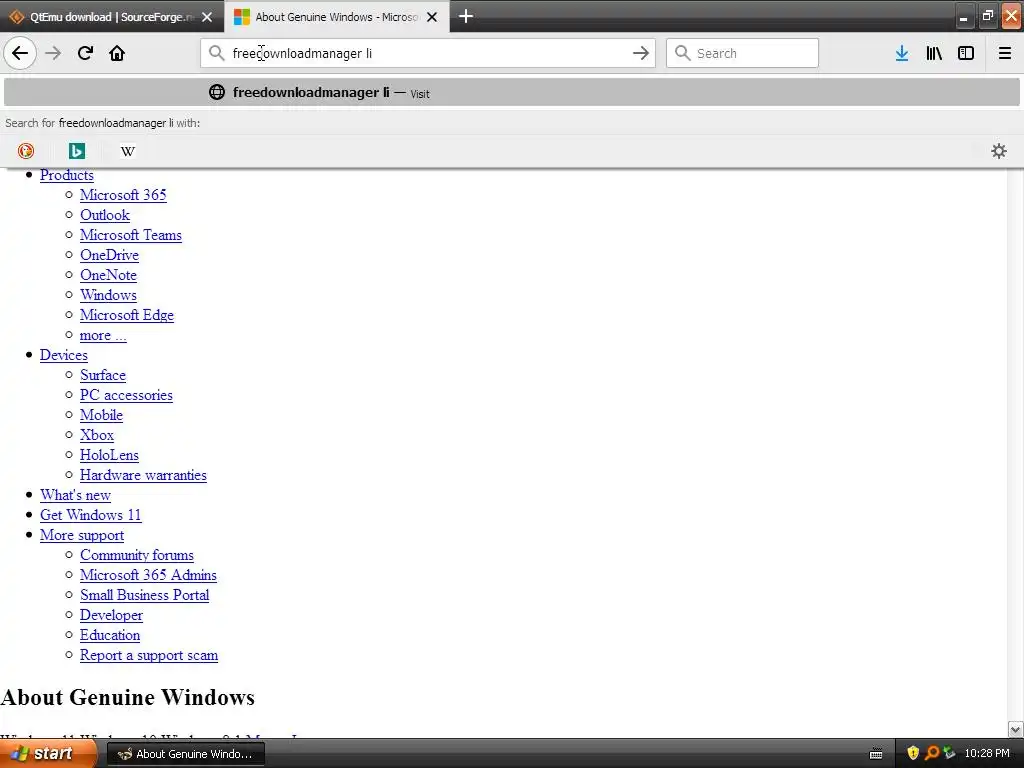
Task: Open the Microsoft 365 Admins link
Action: pyautogui.click(x=148, y=575)
